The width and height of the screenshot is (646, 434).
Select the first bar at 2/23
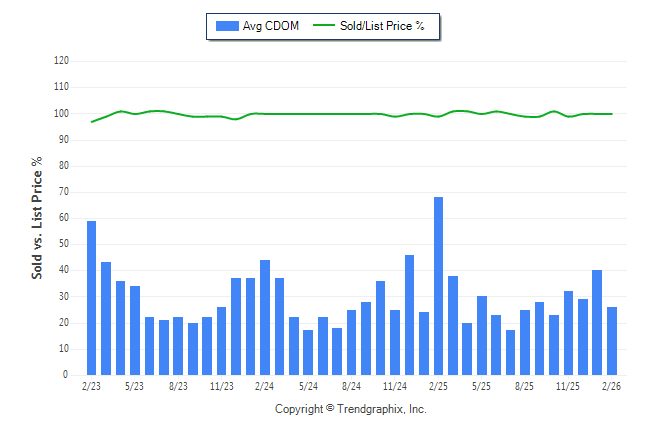[x=92, y=298]
